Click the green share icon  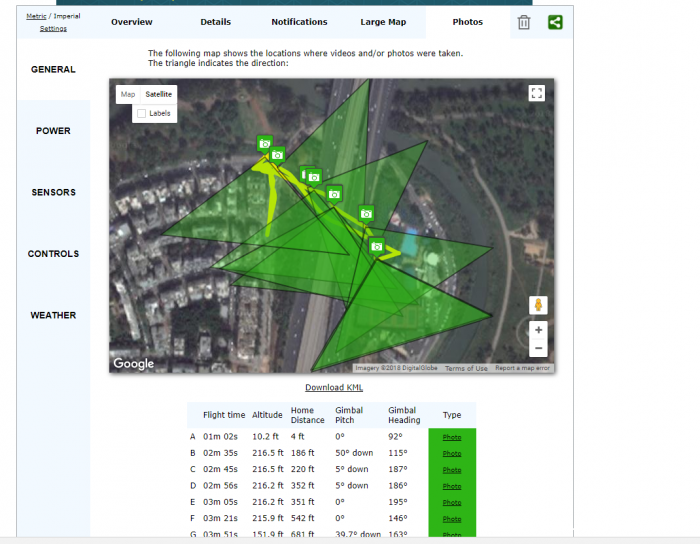(x=555, y=22)
